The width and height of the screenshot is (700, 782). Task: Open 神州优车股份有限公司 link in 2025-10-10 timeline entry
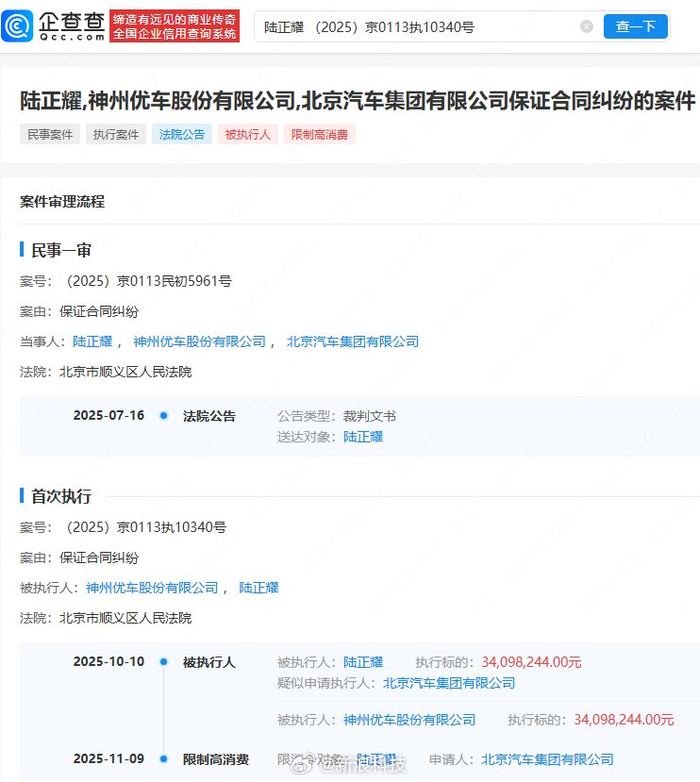pos(409,720)
